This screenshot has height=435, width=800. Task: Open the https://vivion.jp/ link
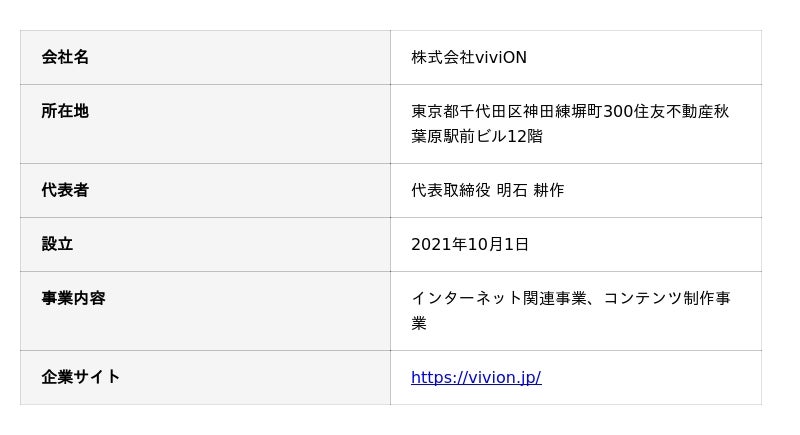pyautogui.click(x=476, y=377)
